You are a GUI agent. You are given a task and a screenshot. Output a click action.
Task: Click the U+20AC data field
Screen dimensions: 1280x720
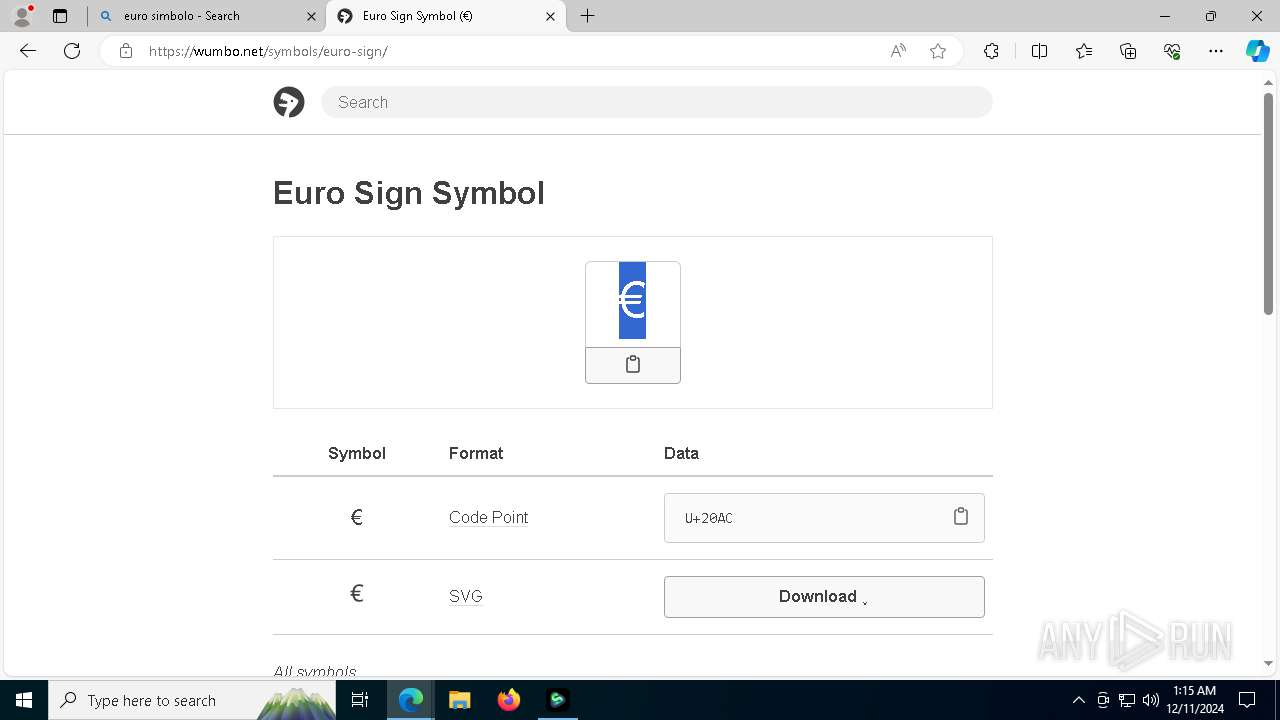[824, 518]
